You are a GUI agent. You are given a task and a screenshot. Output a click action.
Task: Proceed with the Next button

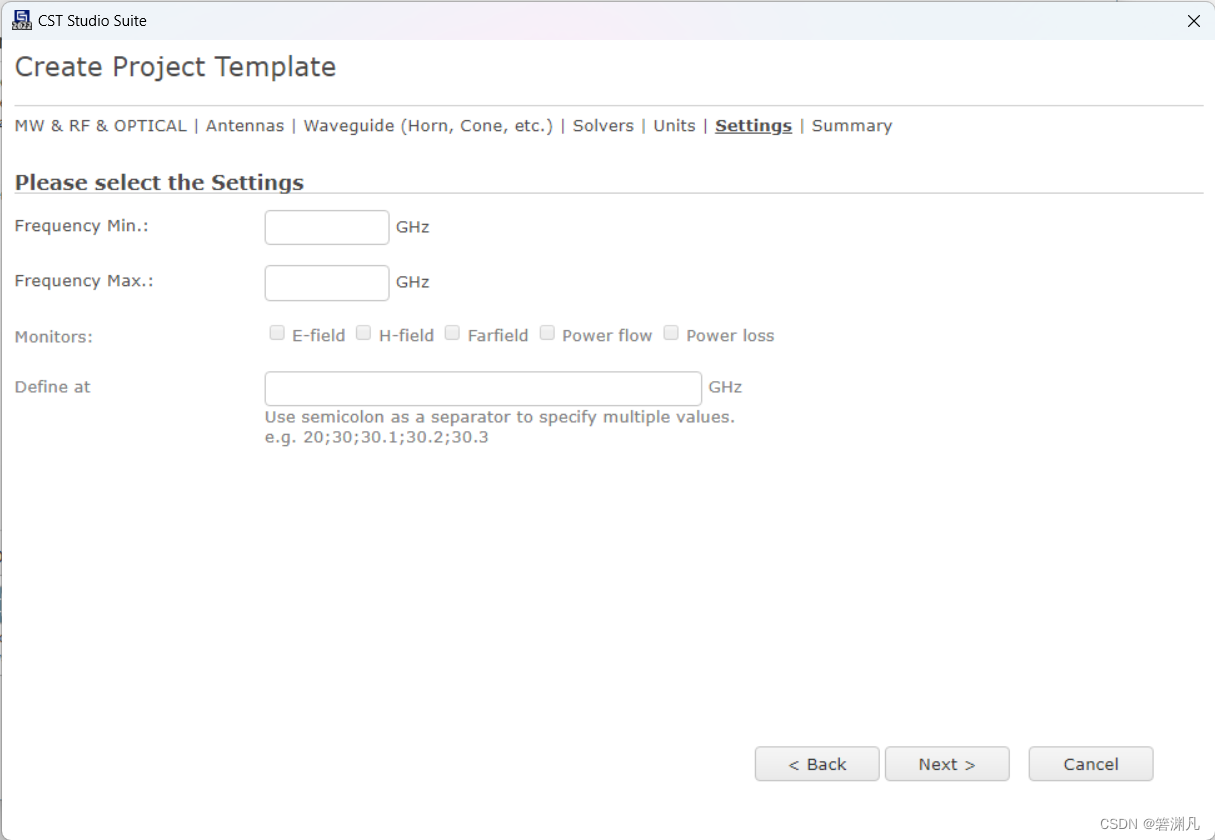(947, 764)
